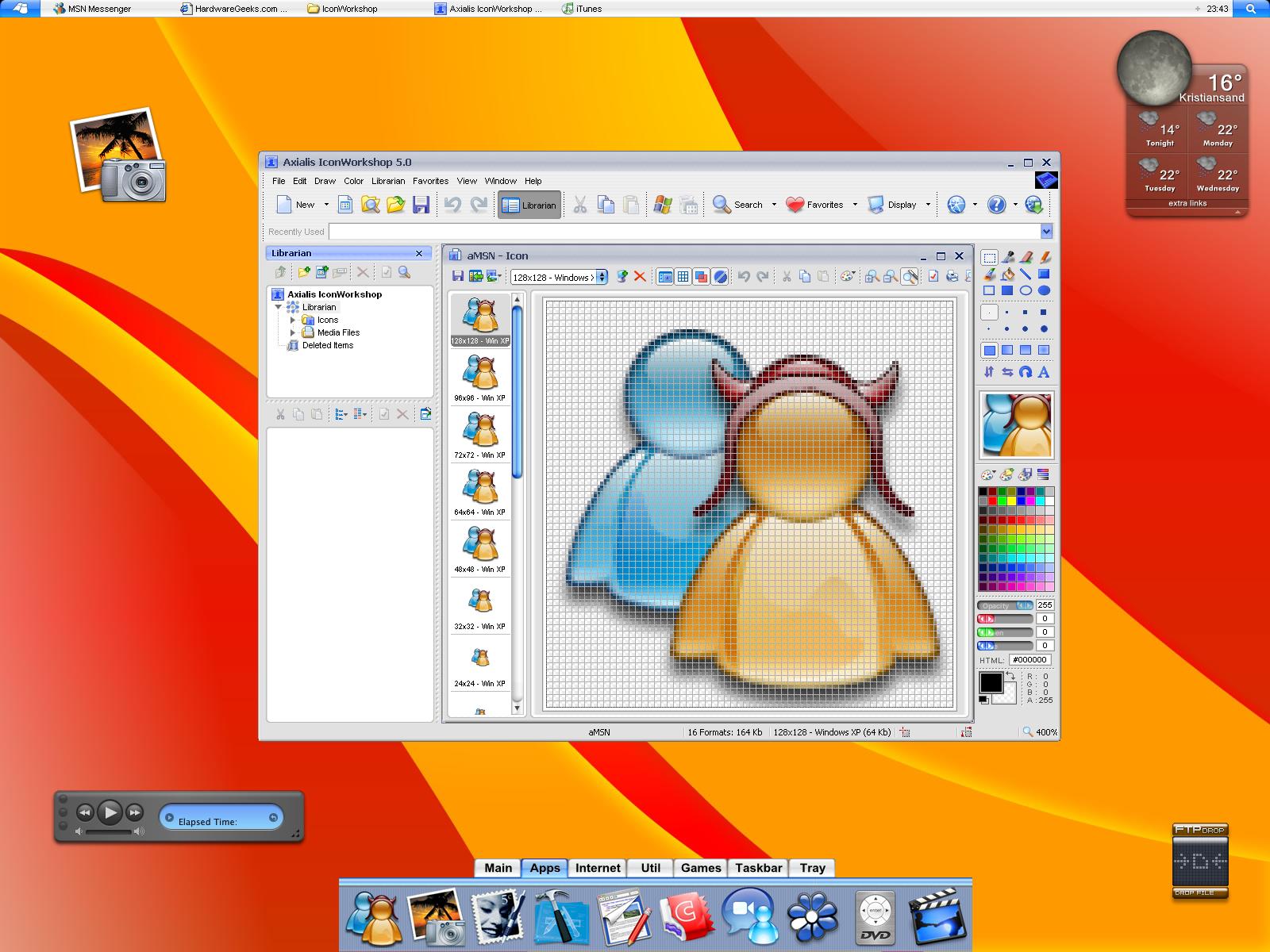This screenshot has height=952, width=1270.
Task: Select the Eraser tool
Action: tap(1026, 257)
